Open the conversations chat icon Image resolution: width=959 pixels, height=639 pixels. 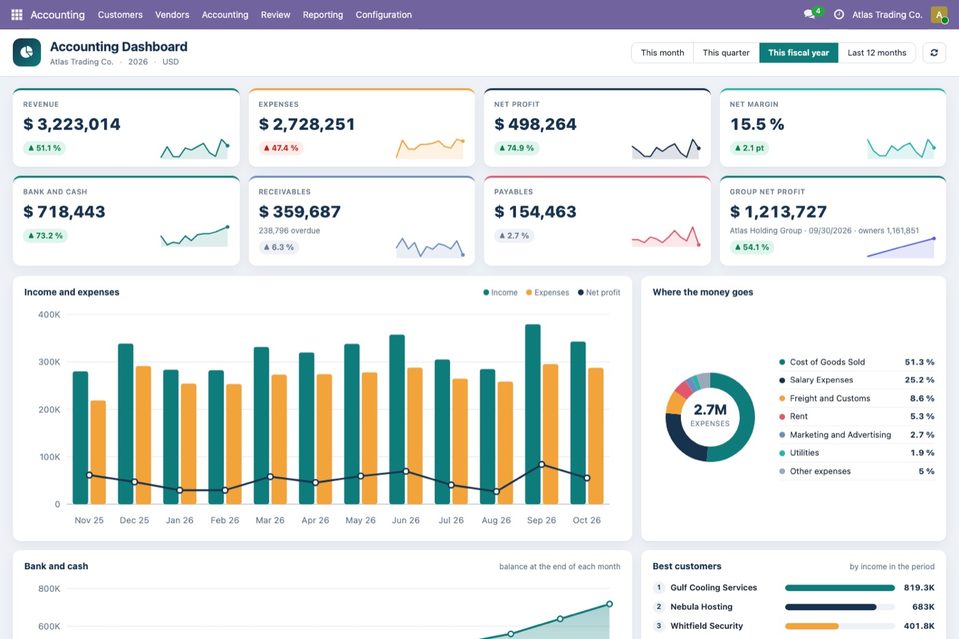(x=810, y=14)
